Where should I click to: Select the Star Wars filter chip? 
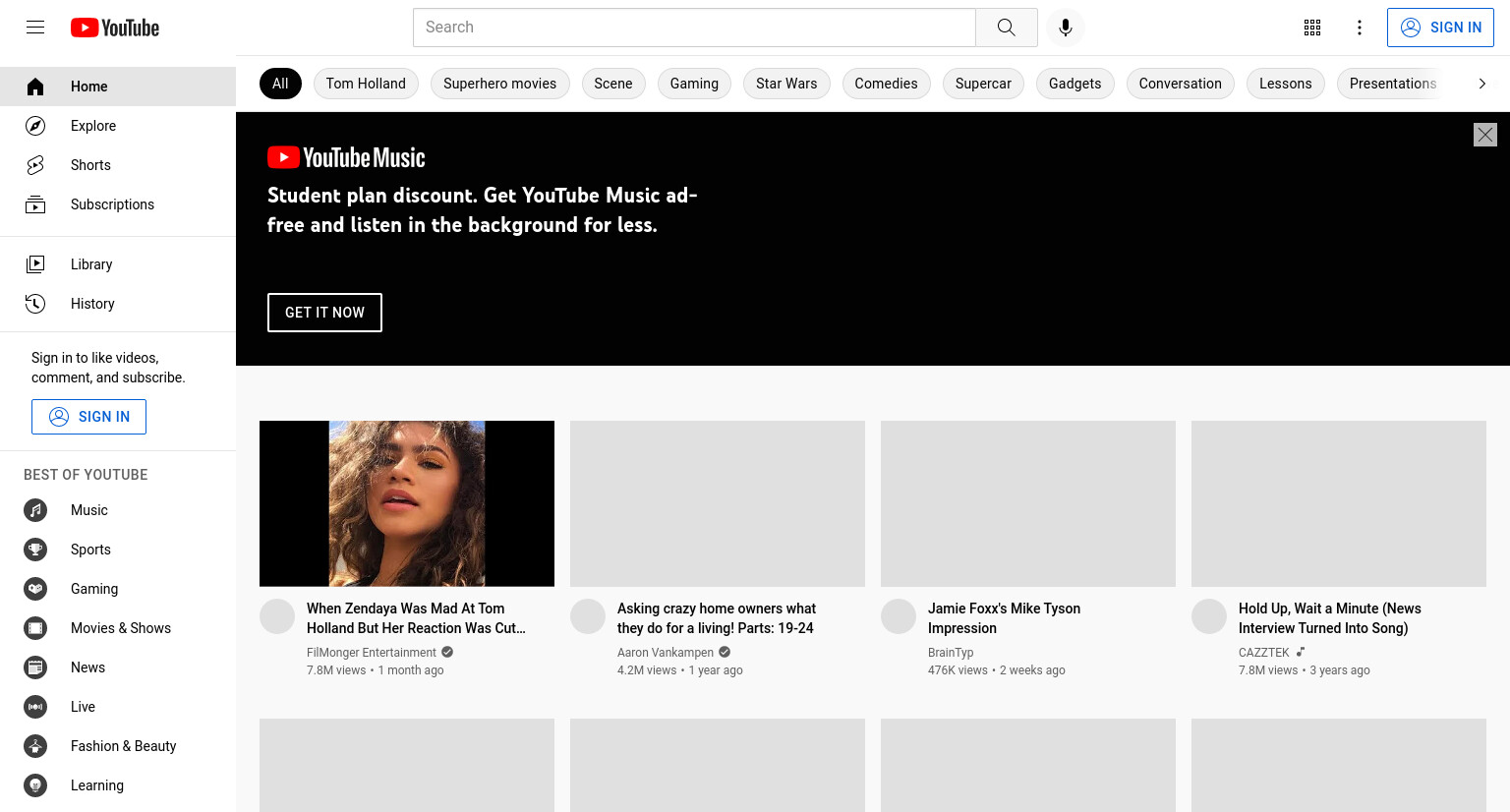[786, 84]
